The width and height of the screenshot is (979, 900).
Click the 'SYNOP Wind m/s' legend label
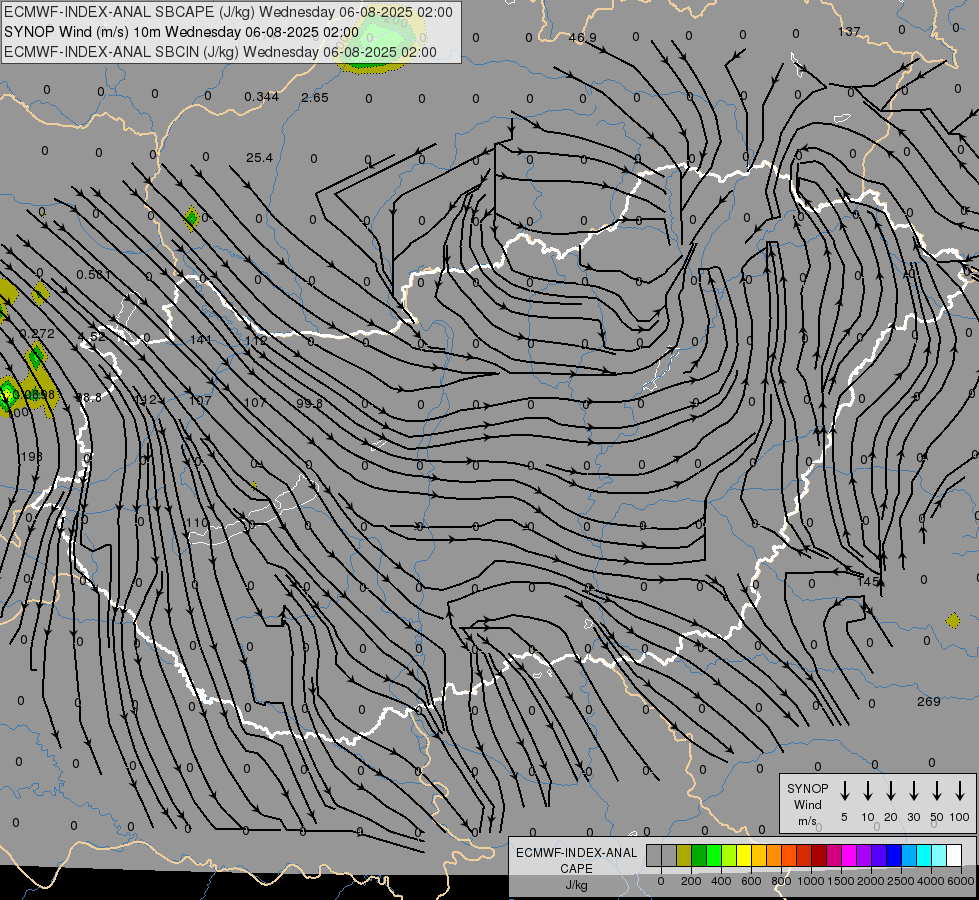[x=807, y=804]
